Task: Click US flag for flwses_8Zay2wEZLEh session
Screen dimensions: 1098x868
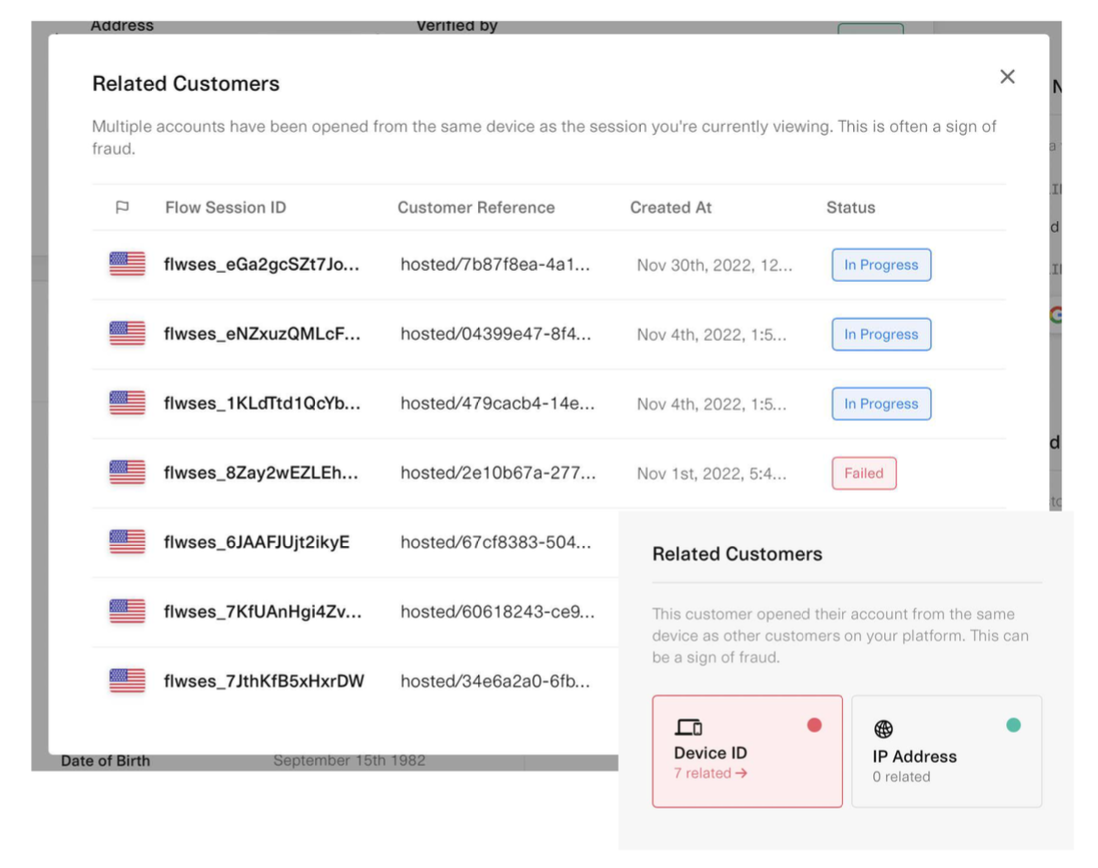Action: coord(127,472)
